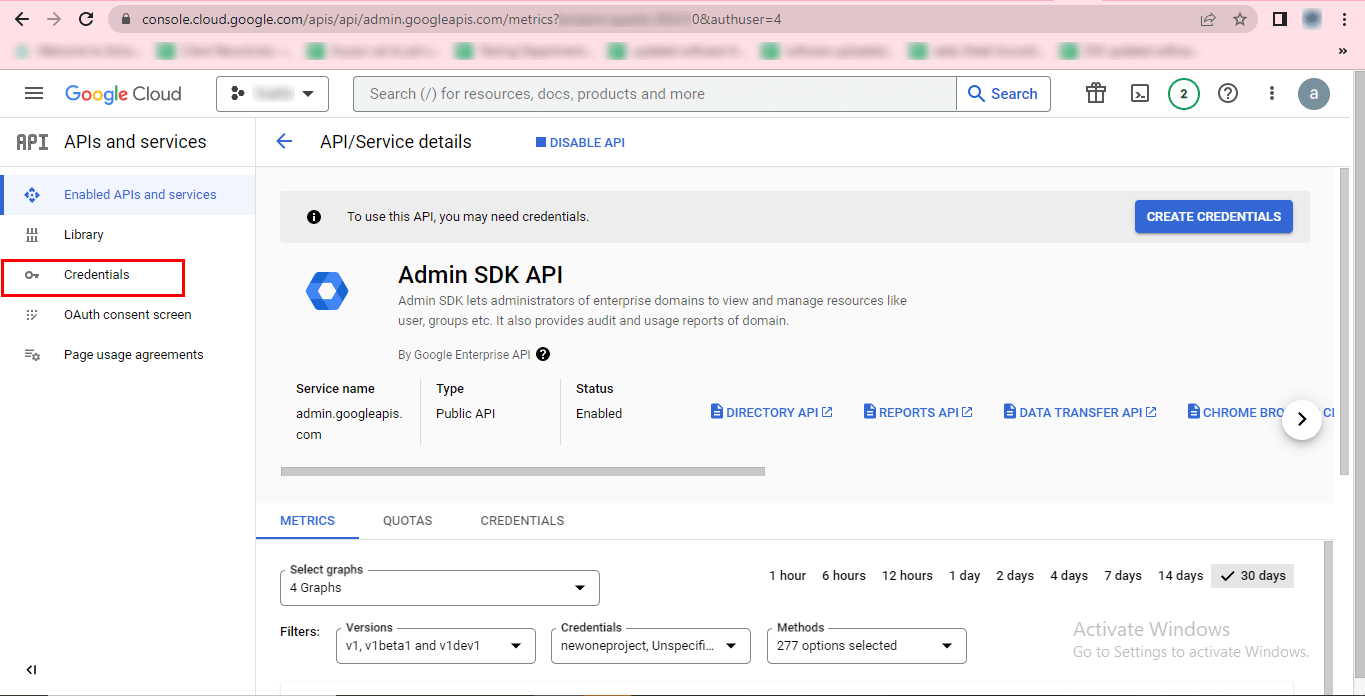Open the DIRECTORY API documentation link
This screenshot has height=696, width=1365.
tap(771, 413)
